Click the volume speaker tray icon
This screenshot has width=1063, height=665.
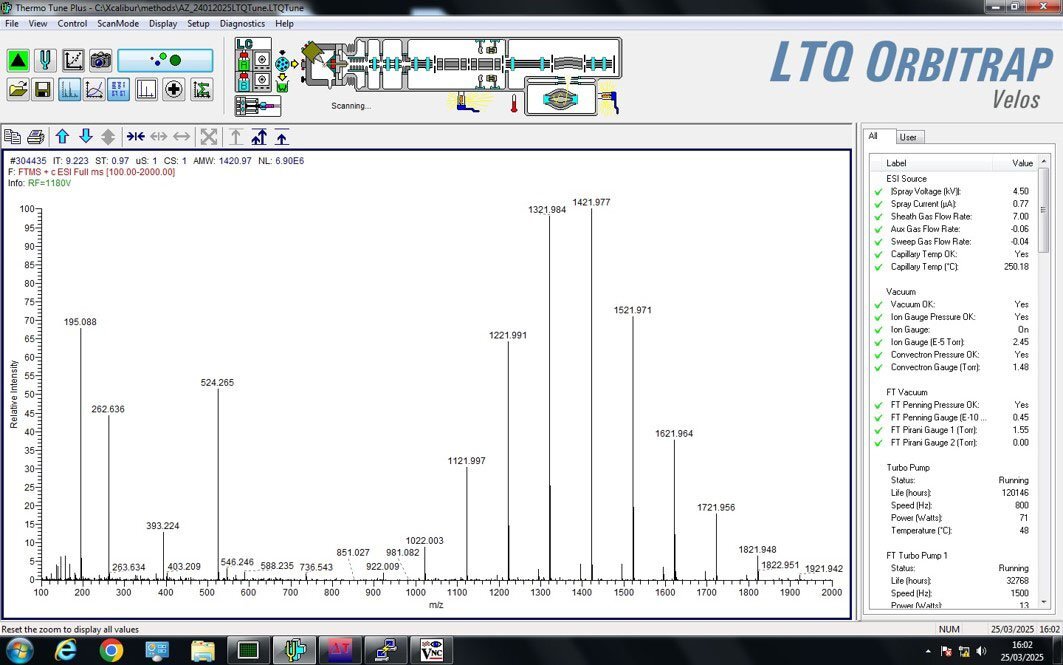point(981,651)
